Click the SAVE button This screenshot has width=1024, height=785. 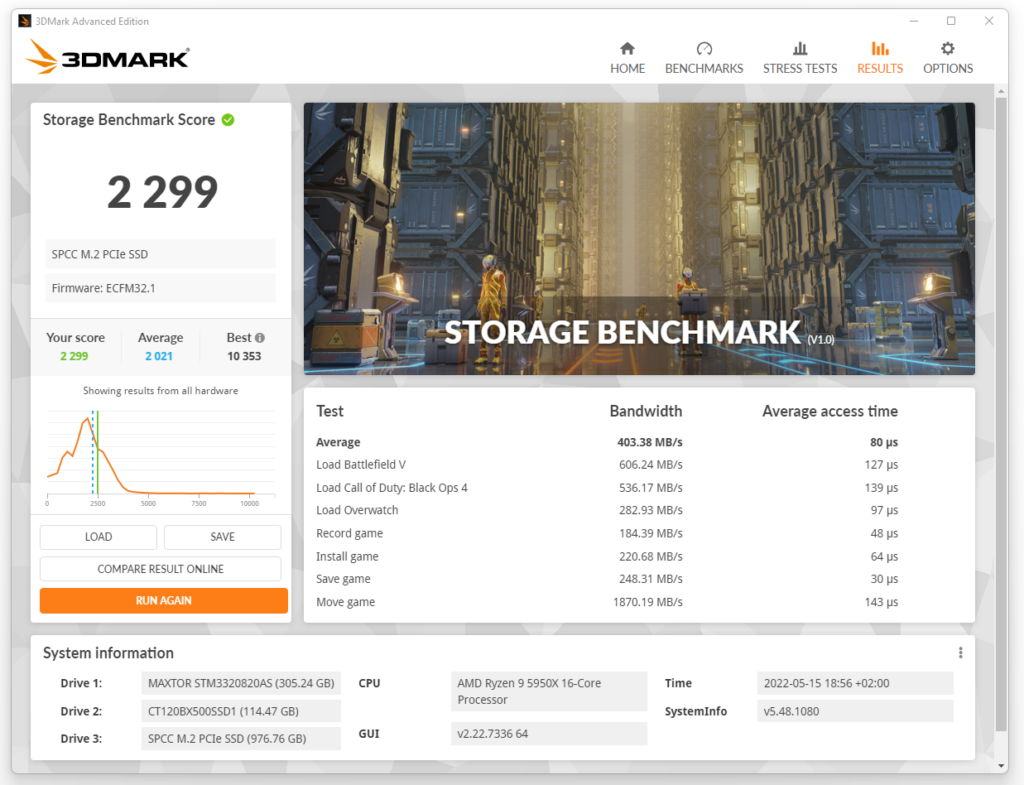223,537
